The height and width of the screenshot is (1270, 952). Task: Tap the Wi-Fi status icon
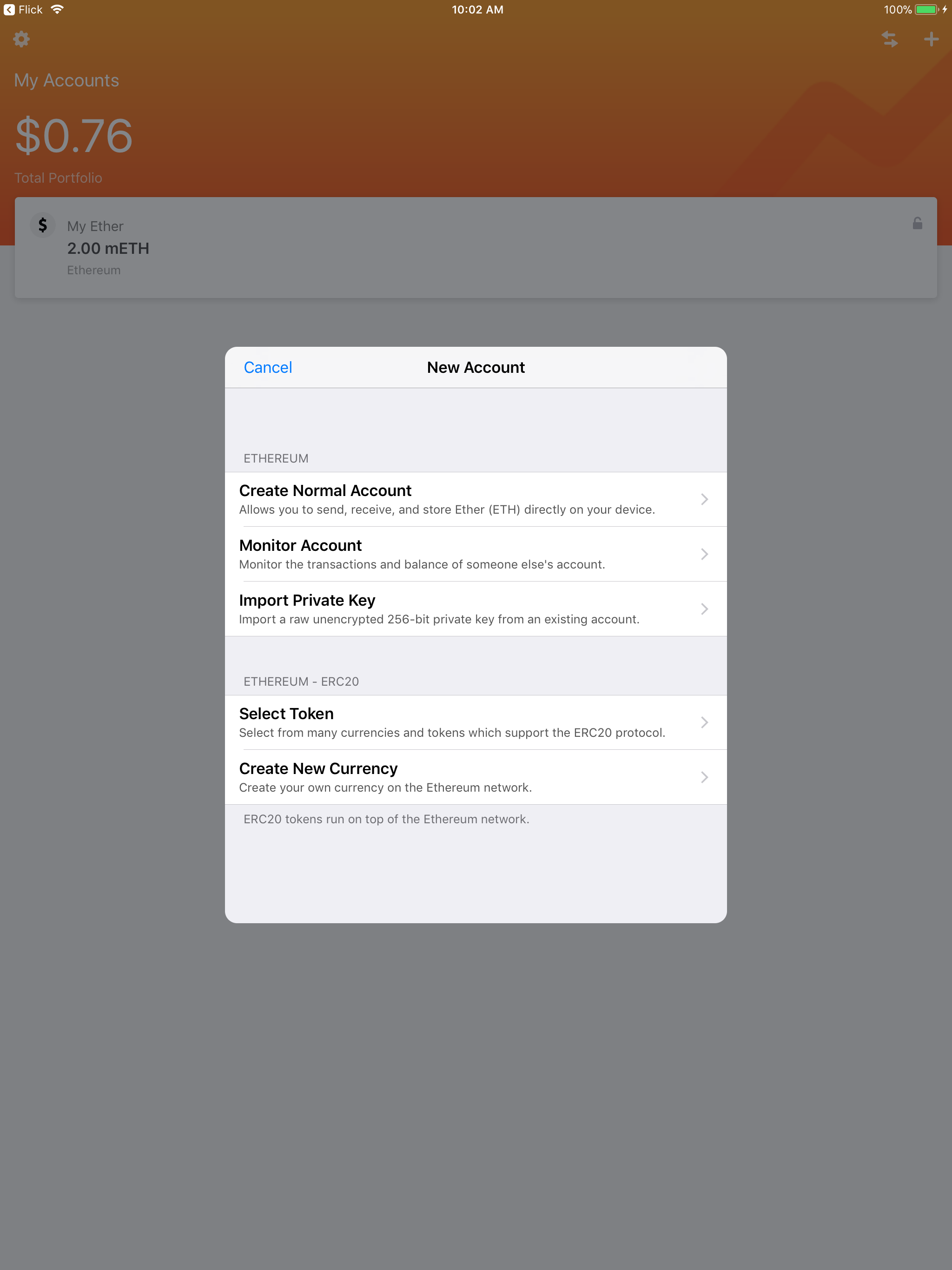click(x=57, y=10)
